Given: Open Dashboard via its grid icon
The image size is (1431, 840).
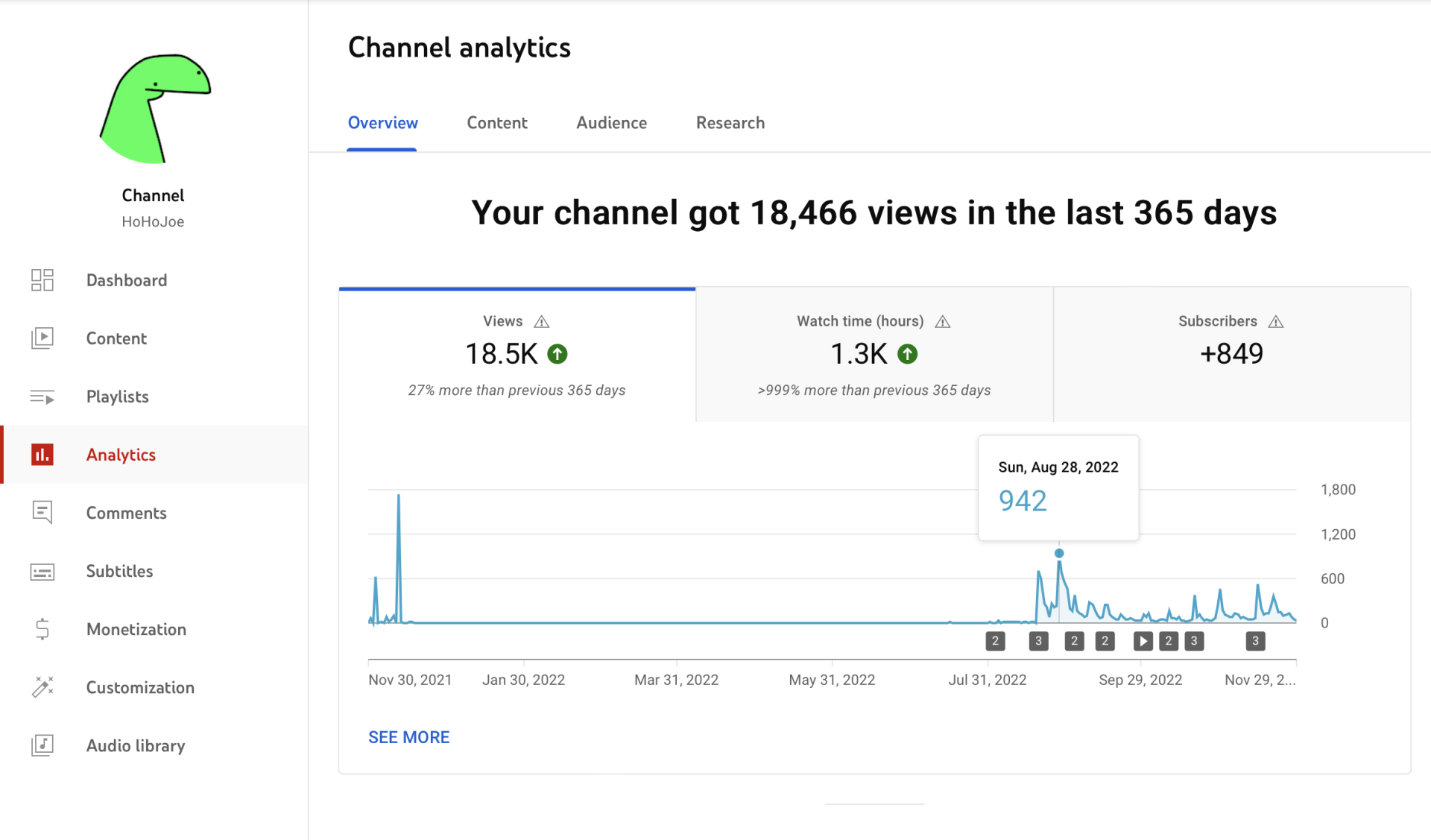Looking at the screenshot, I should coord(42,280).
